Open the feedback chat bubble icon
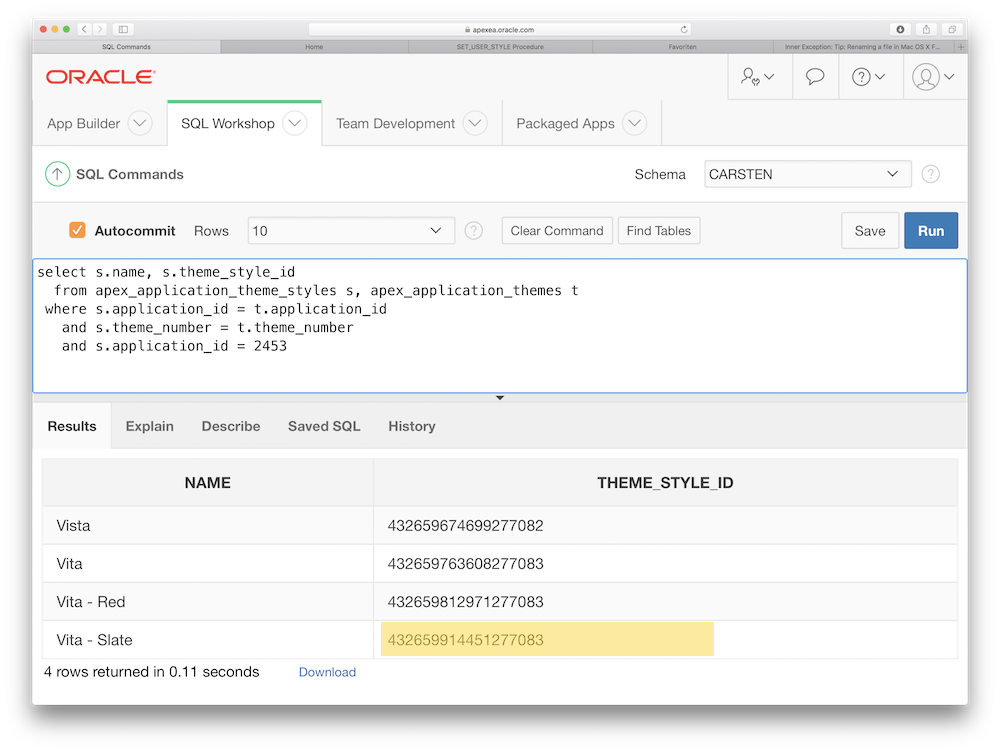Image resolution: width=1000 pixels, height=751 pixels. (814, 76)
